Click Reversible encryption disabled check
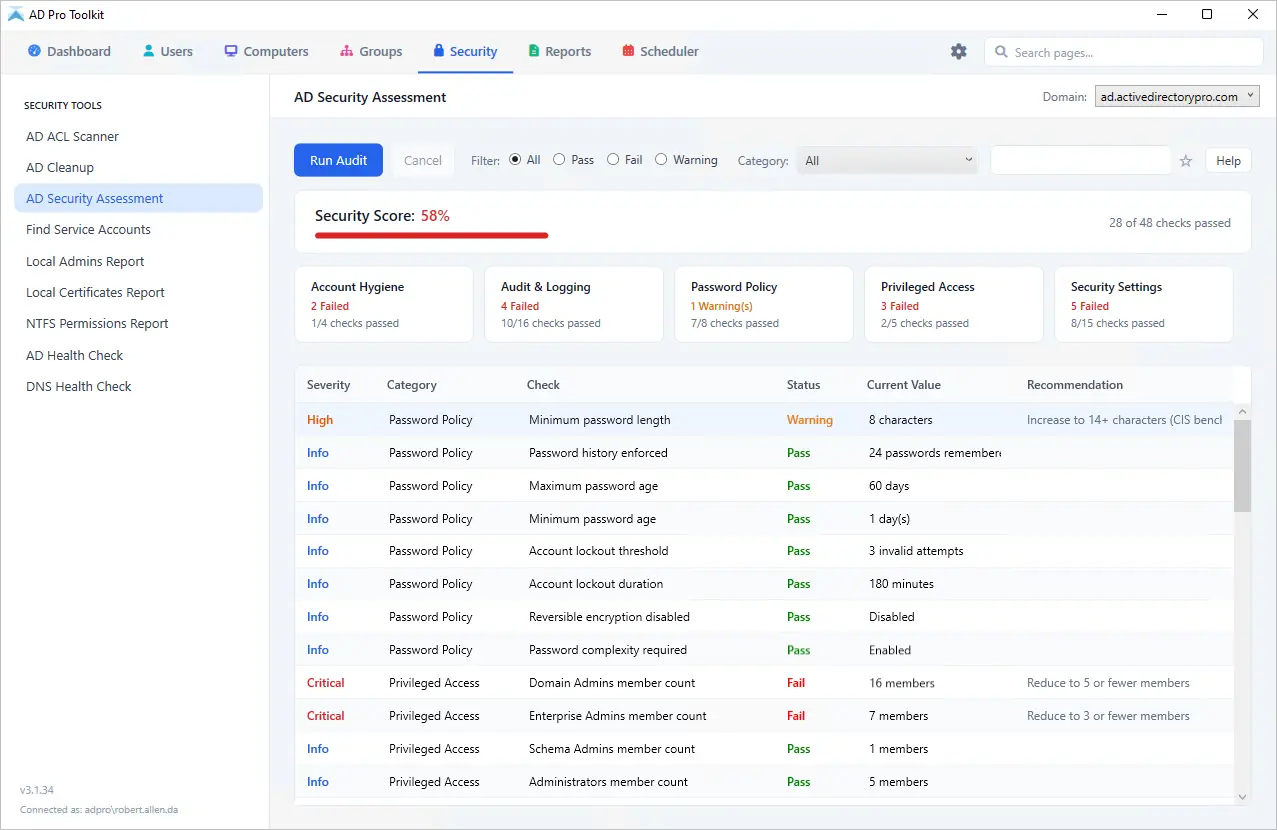 (x=609, y=617)
